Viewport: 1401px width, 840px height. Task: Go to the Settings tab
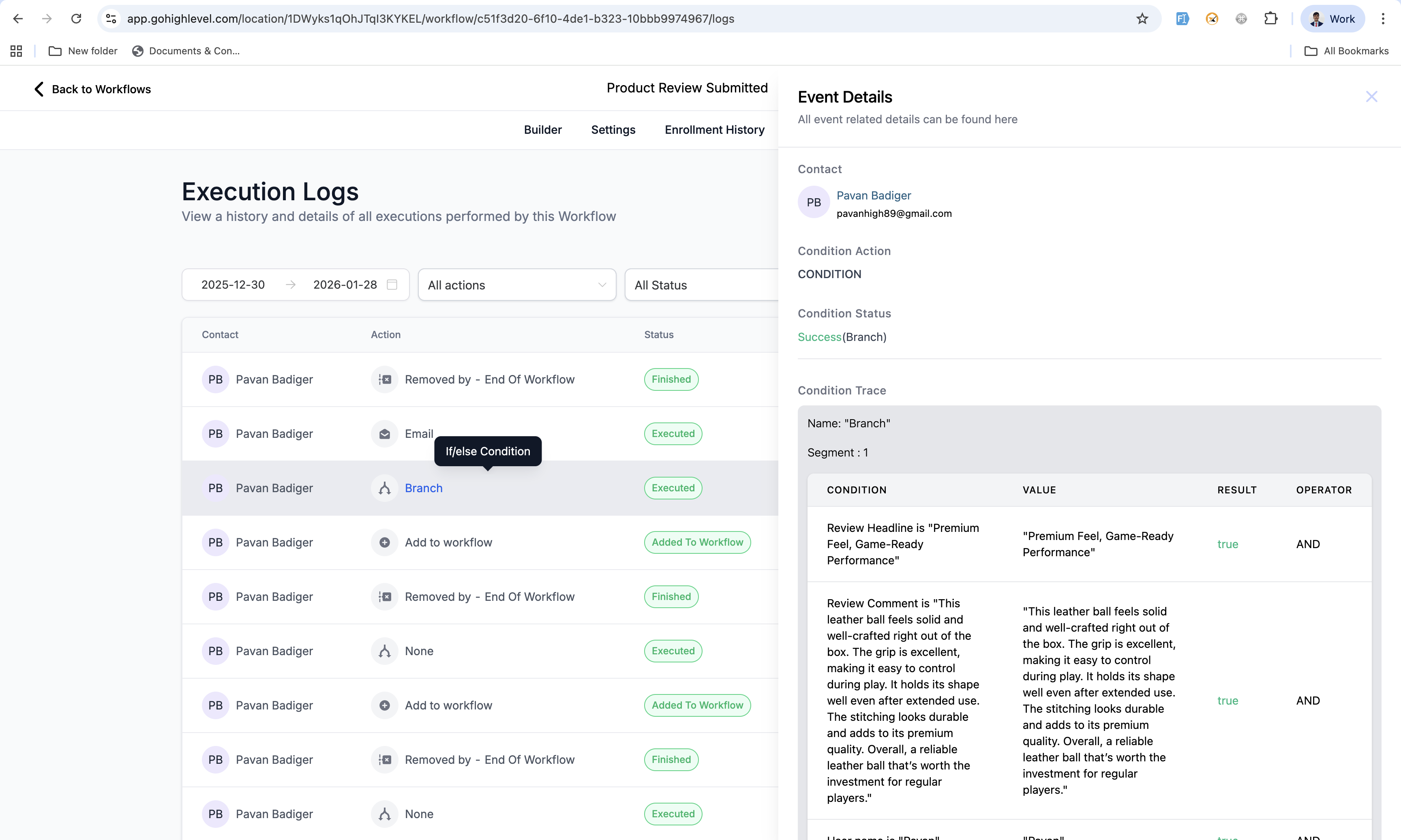613,130
